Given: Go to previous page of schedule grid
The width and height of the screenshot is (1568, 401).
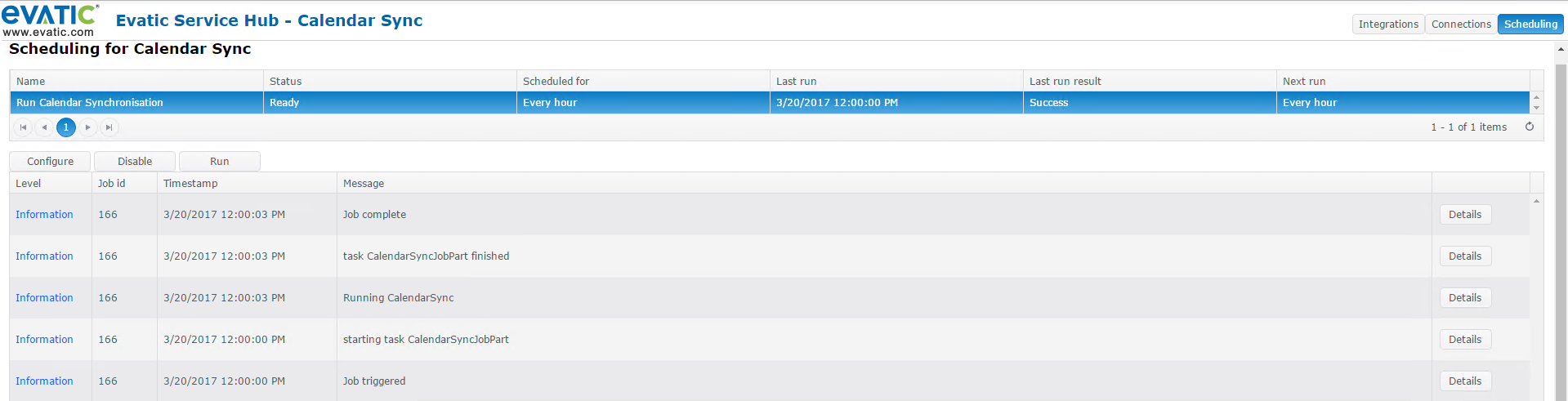Looking at the screenshot, I should click(x=44, y=127).
